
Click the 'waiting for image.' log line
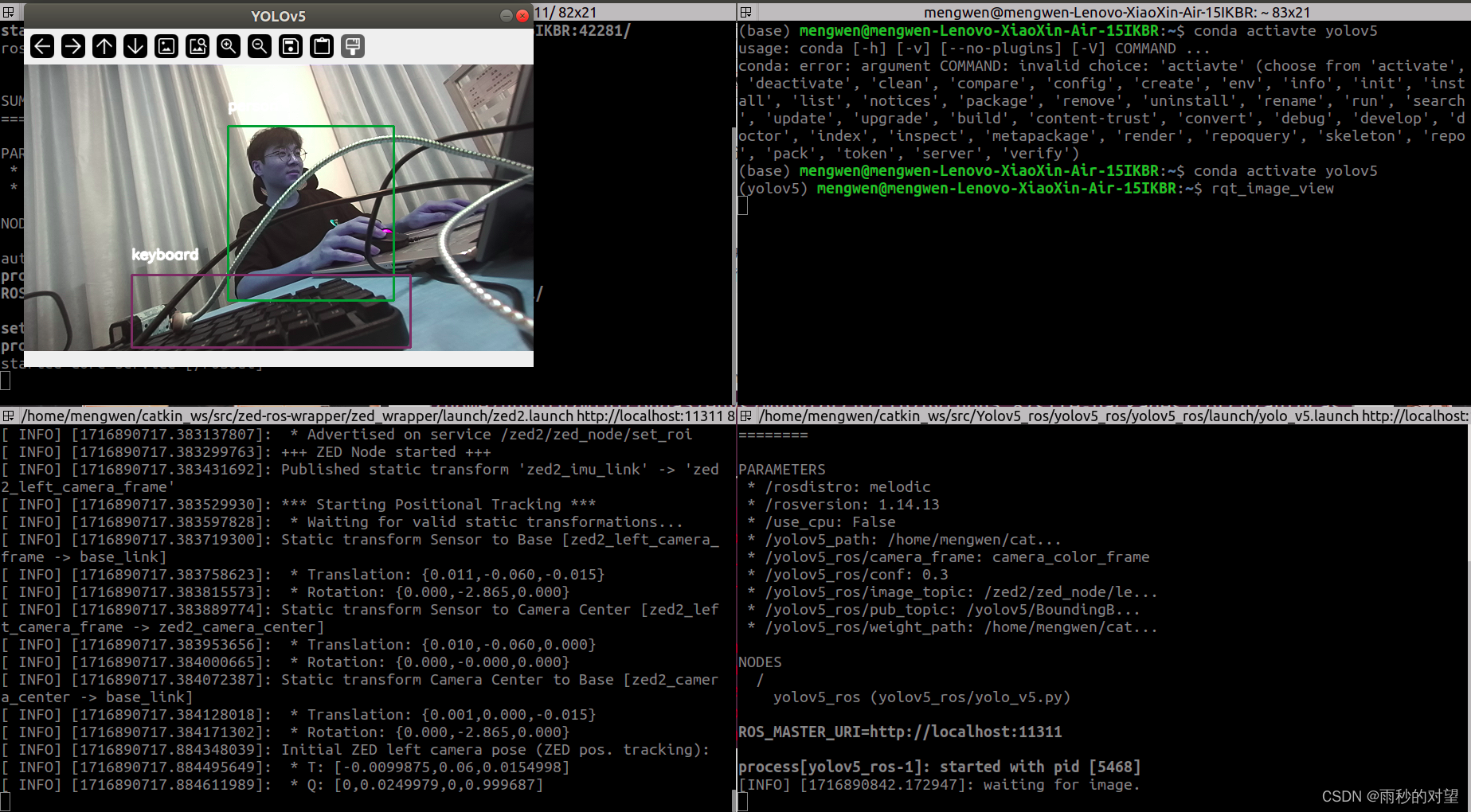pos(939,785)
